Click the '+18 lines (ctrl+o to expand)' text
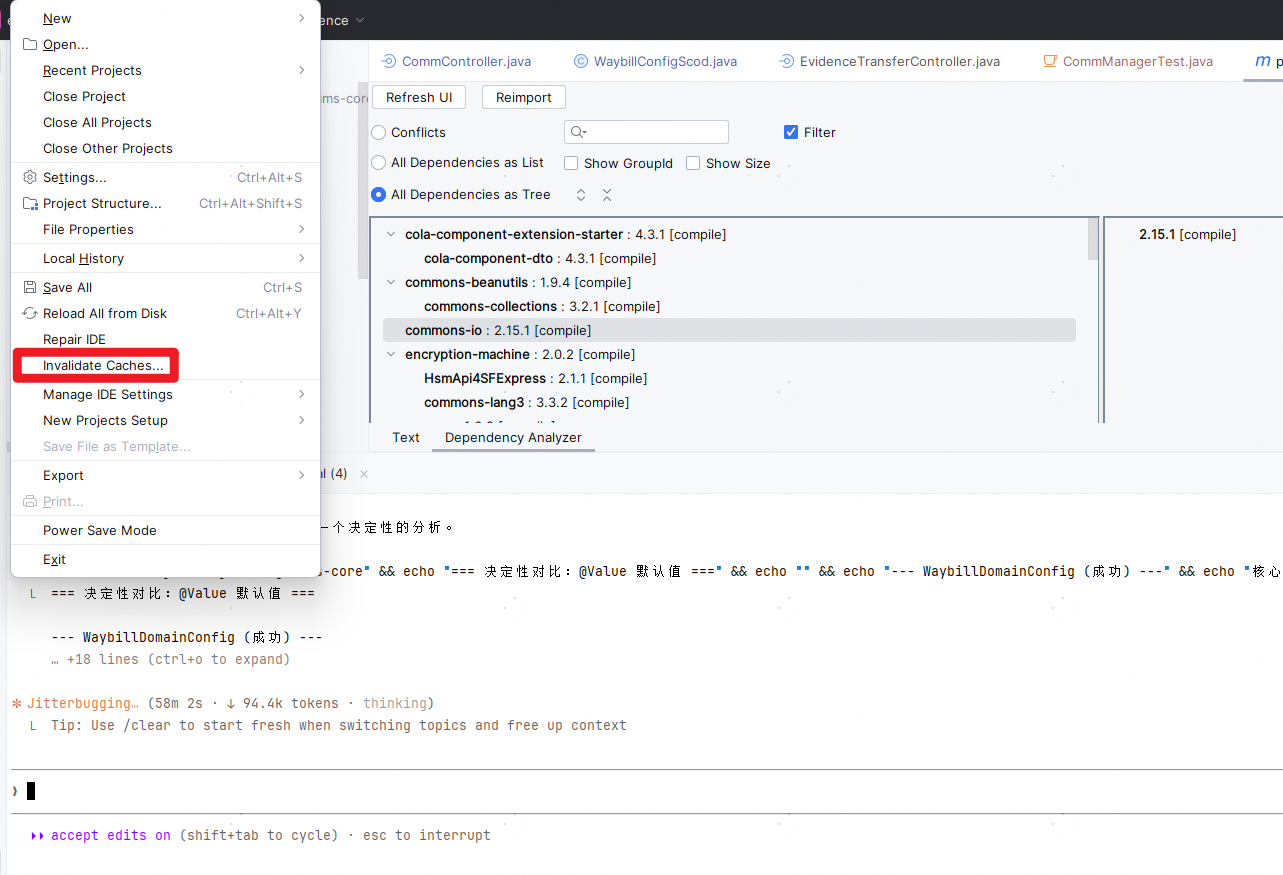This screenshot has width=1283, height=875. [x=178, y=659]
